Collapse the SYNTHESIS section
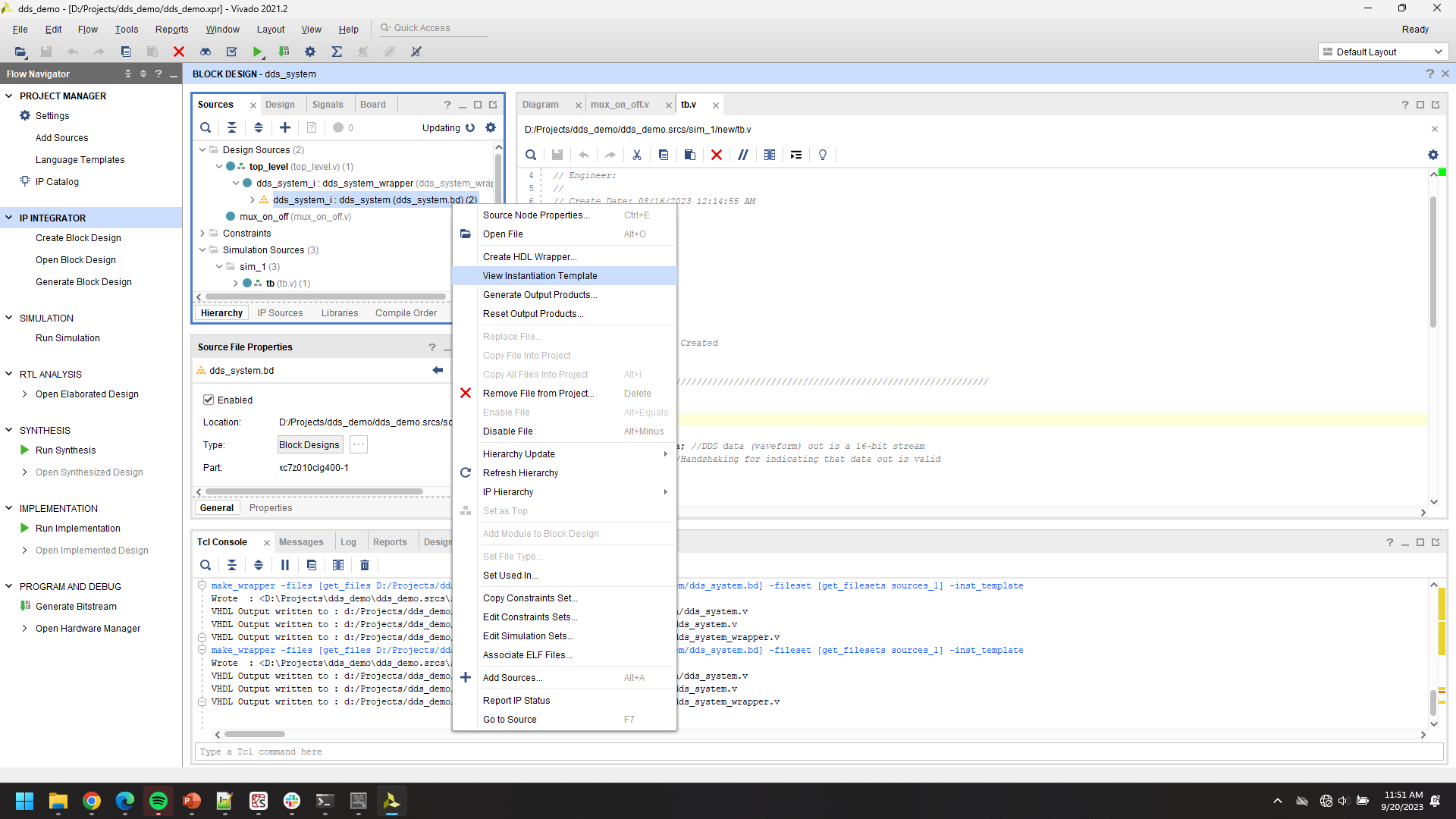Image resolution: width=1456 pixels, height=819 pixels. click(x=9, y=431)
